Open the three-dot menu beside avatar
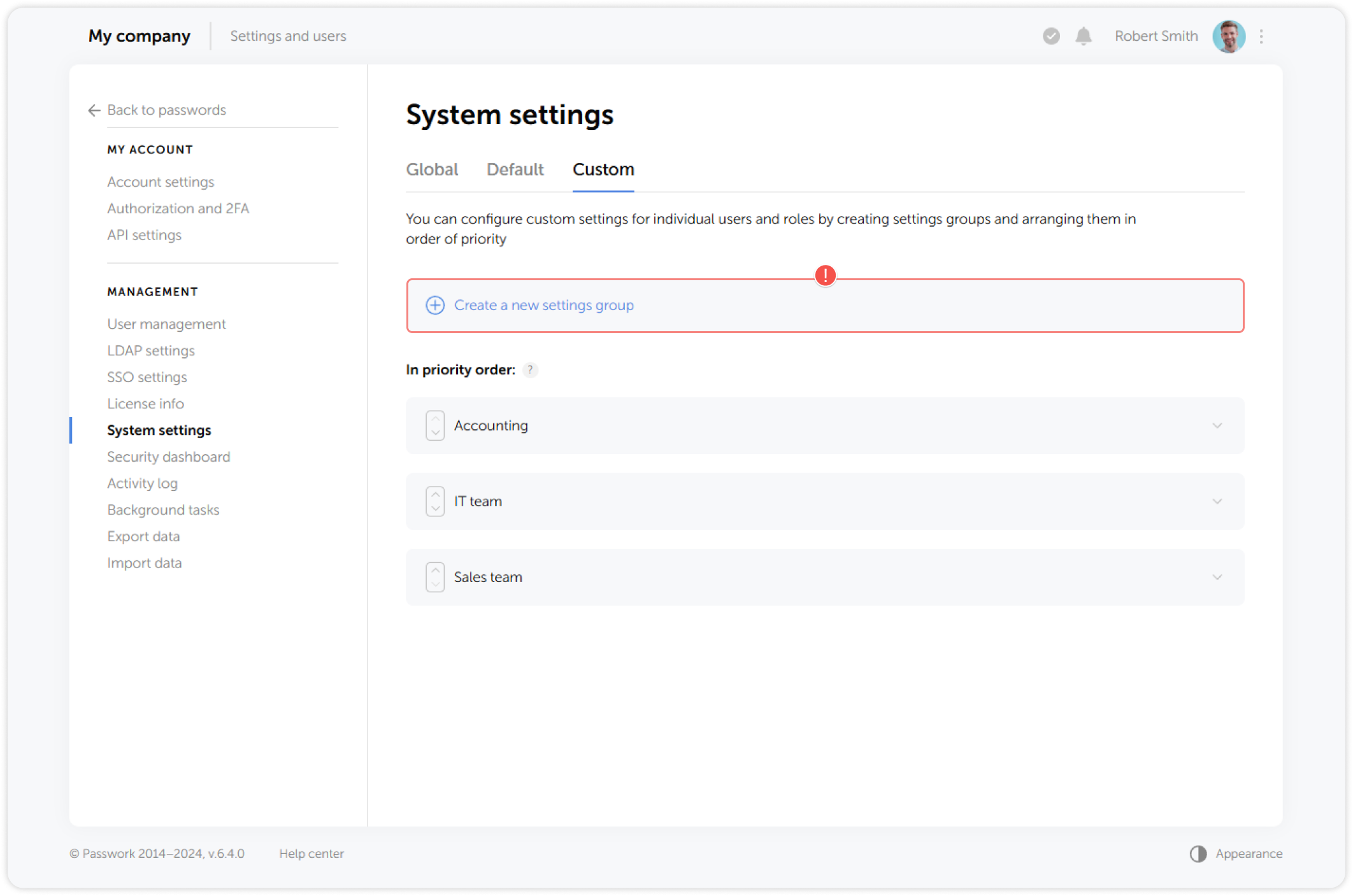This screenshot has height=896, width=1353. point(1261,36)
